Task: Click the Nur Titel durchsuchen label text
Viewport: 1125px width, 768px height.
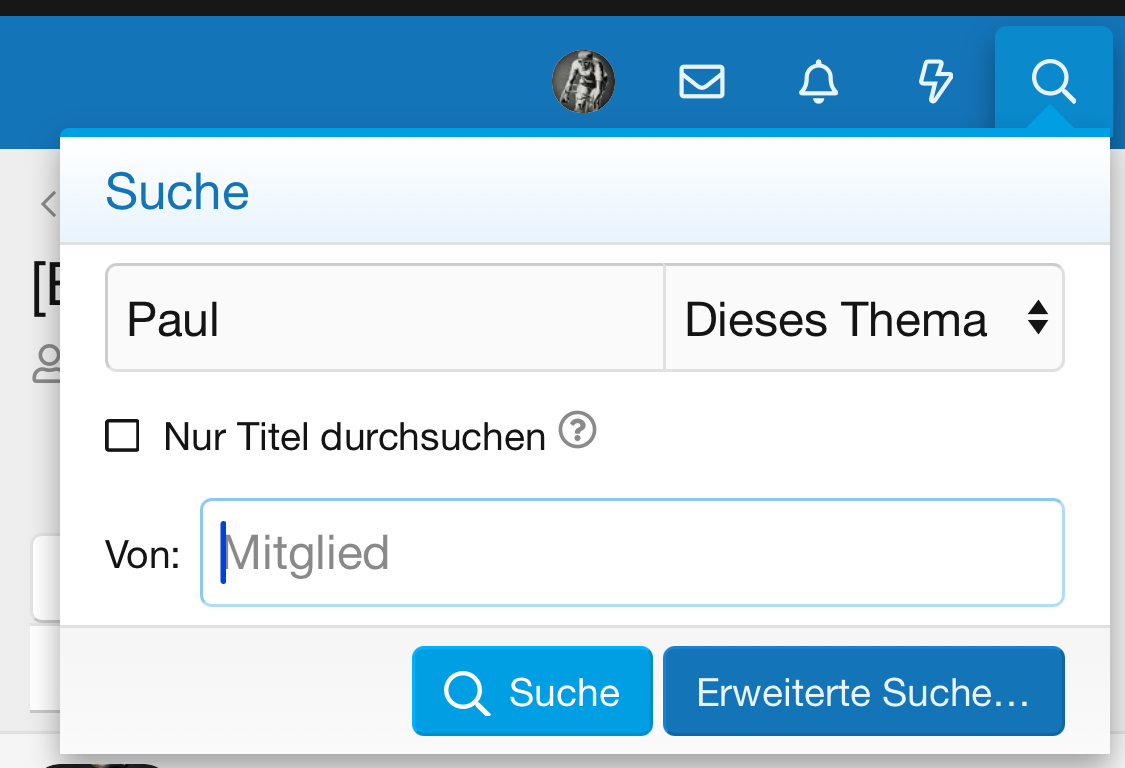Action: click(354, 437)
